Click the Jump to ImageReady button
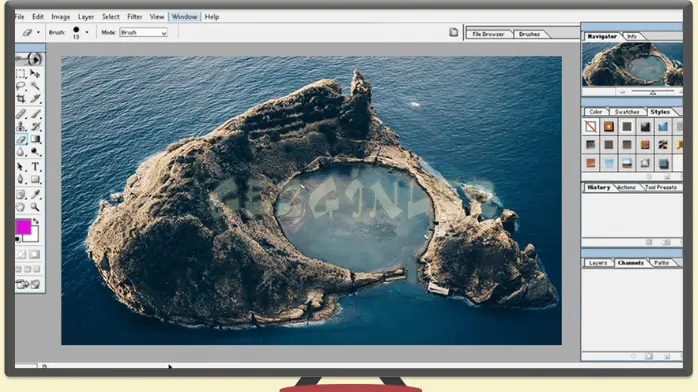Image resolution: width=698 pixels, height=392 pixels. point(28,284)
